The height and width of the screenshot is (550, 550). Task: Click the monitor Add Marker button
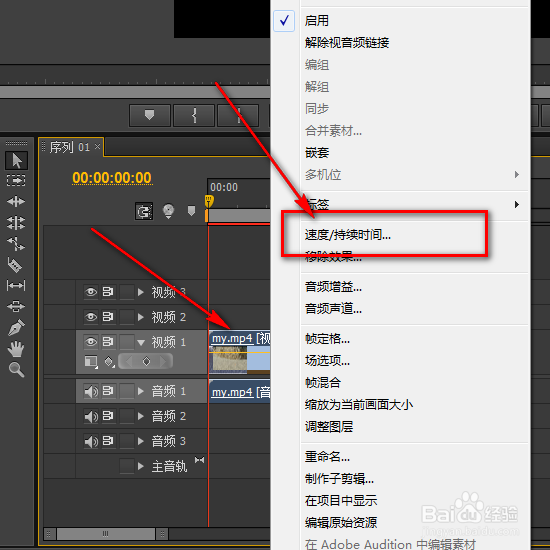150,115
